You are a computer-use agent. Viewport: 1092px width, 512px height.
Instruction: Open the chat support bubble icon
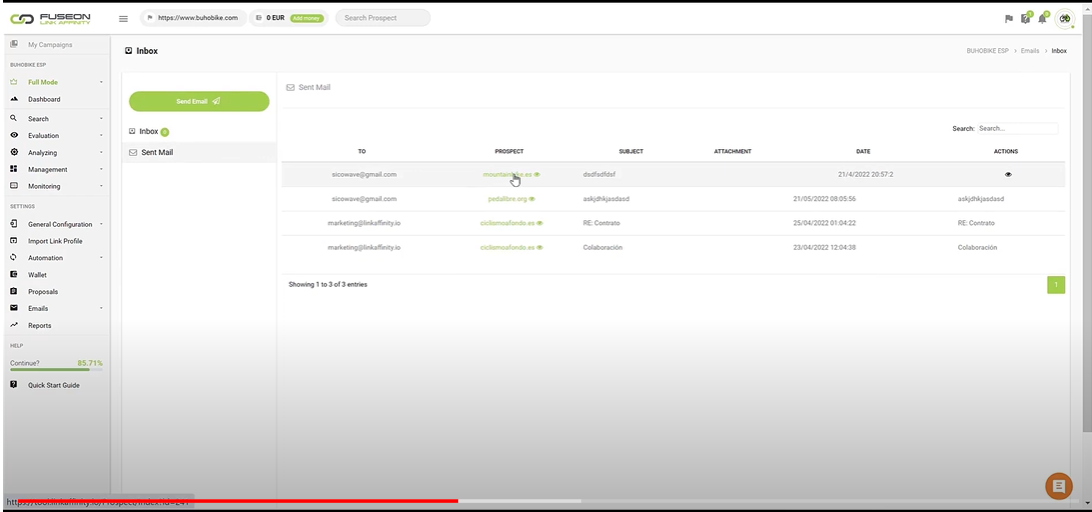tap(1058, 486)
